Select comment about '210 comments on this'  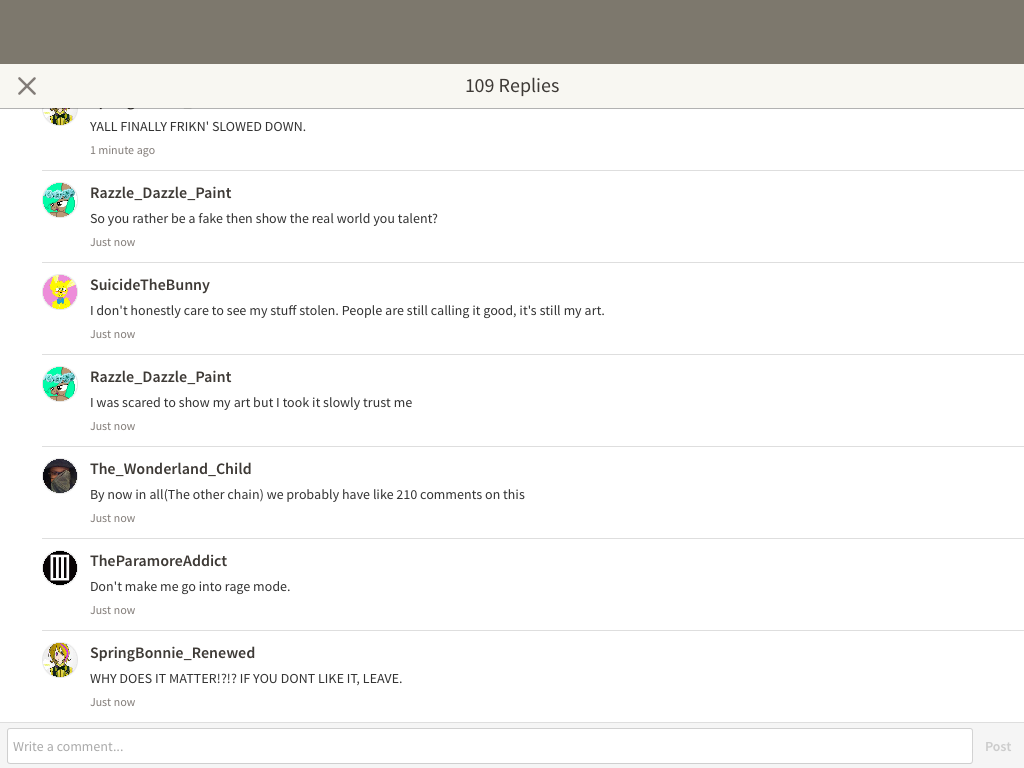coord(308,495)
